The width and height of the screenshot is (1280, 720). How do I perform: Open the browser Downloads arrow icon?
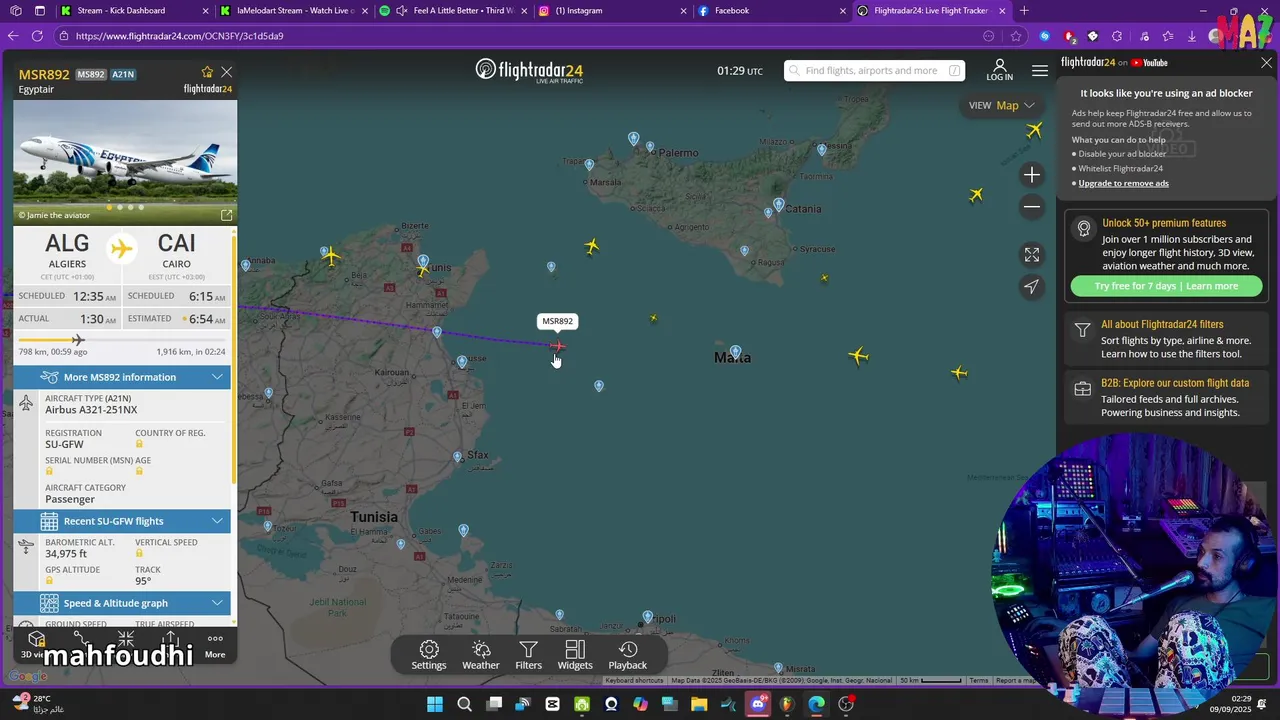[1191, 36]
